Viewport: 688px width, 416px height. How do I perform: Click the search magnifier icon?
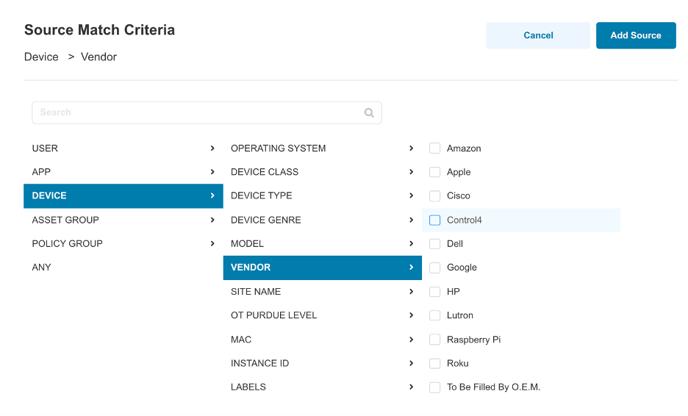coord(369,113)
